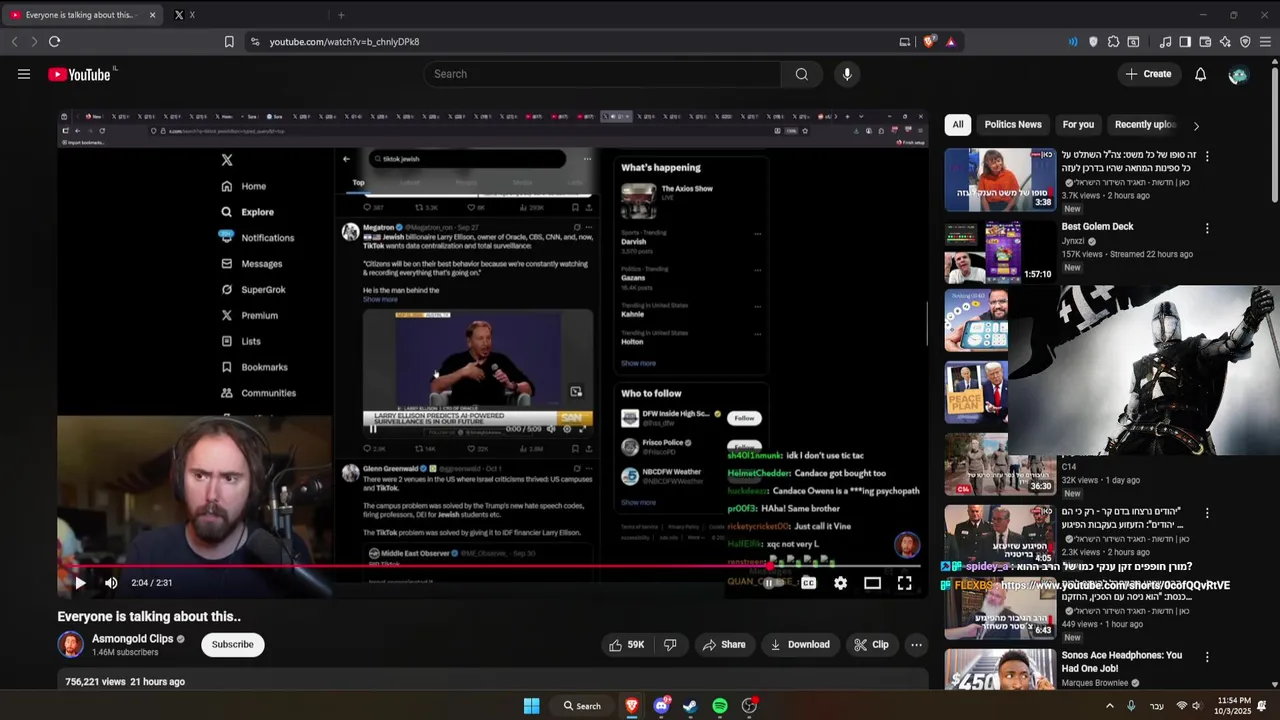The image size is (1280, 720).
Task: Open options for Best Golem Deck video
Action: 1207,228
